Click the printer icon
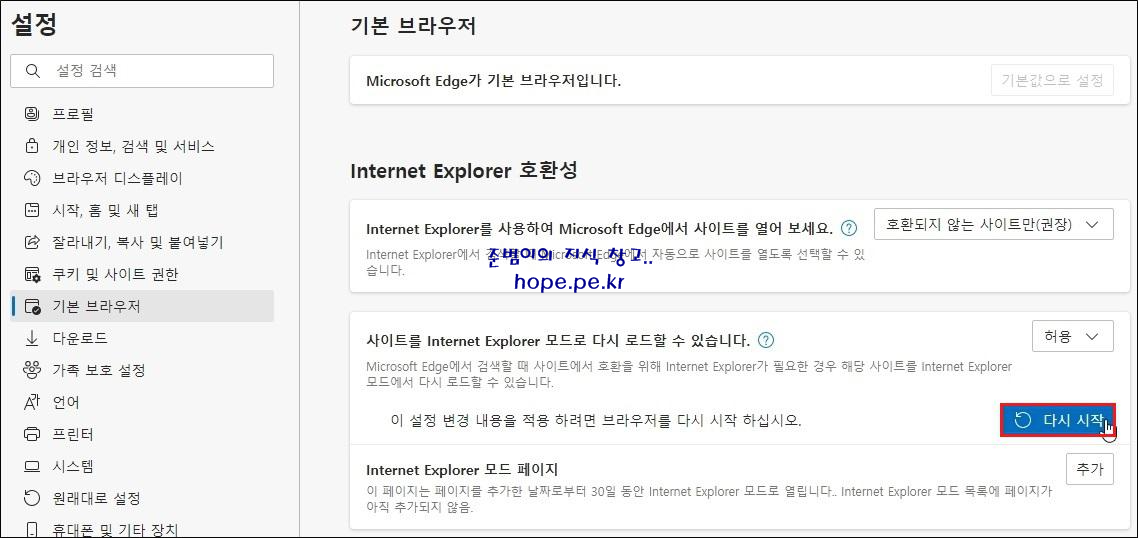This screenshot has width=1138, height=538. coord(32,434)
